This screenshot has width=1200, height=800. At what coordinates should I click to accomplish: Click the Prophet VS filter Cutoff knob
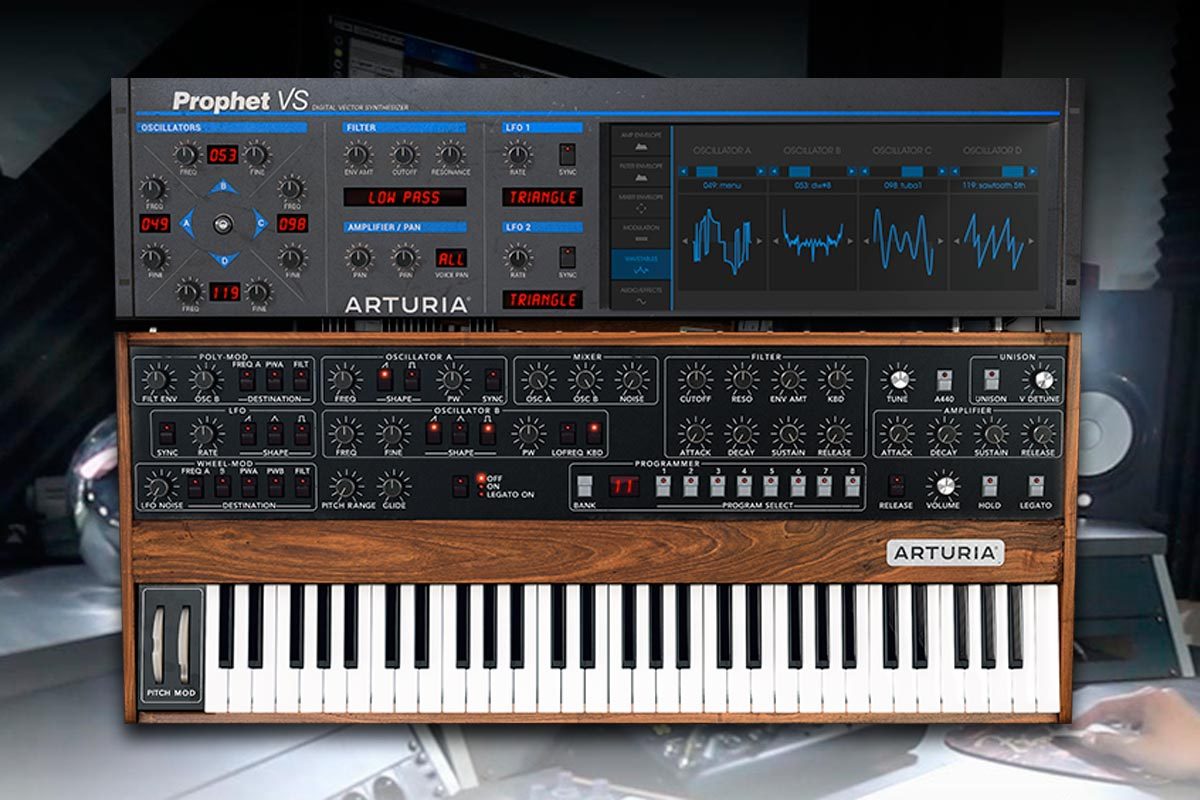(x=404, y=155)
